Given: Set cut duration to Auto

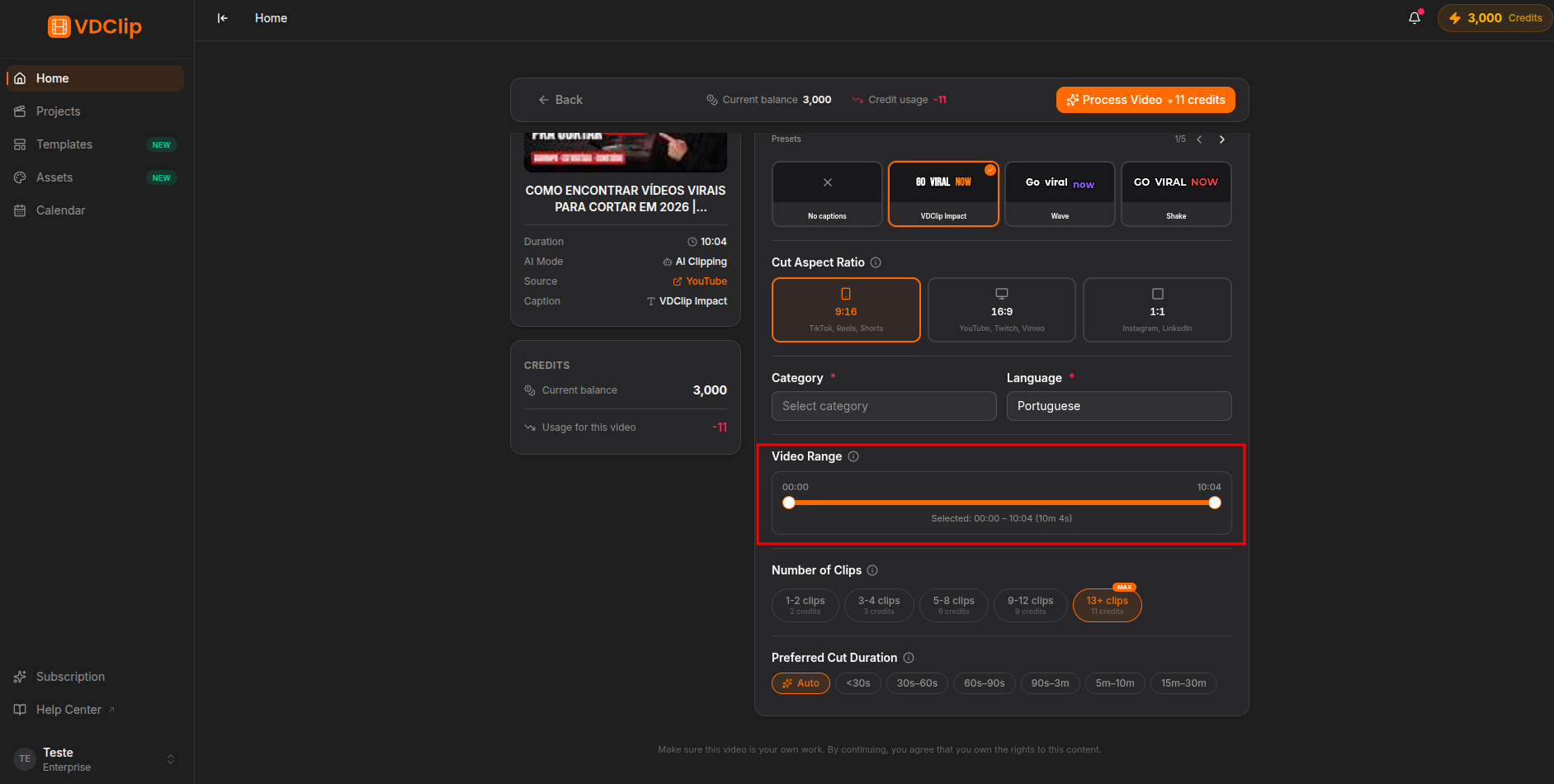Looking at the screenshot, I should 801,683.
